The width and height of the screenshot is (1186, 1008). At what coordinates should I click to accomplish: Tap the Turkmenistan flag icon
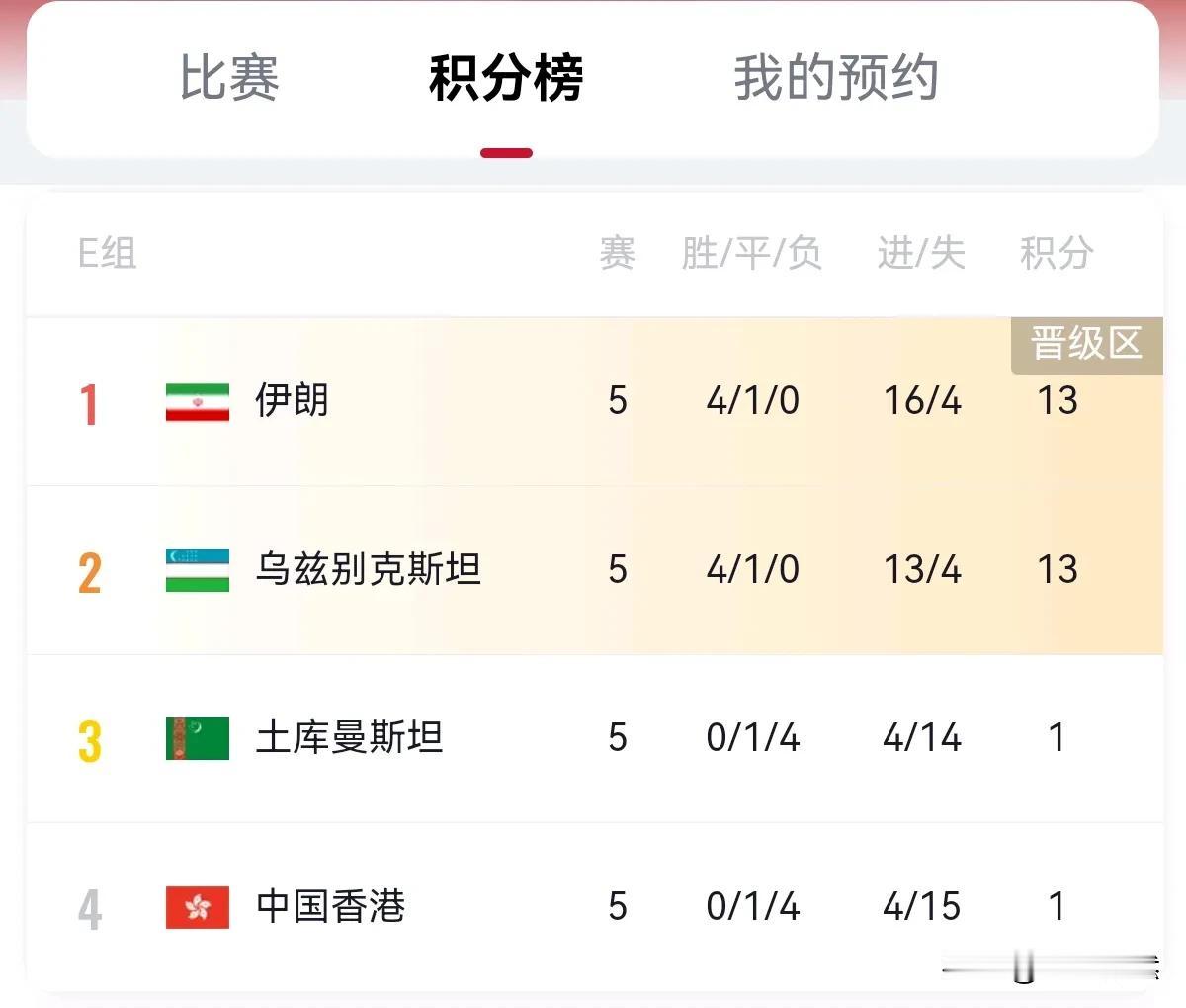198,738
